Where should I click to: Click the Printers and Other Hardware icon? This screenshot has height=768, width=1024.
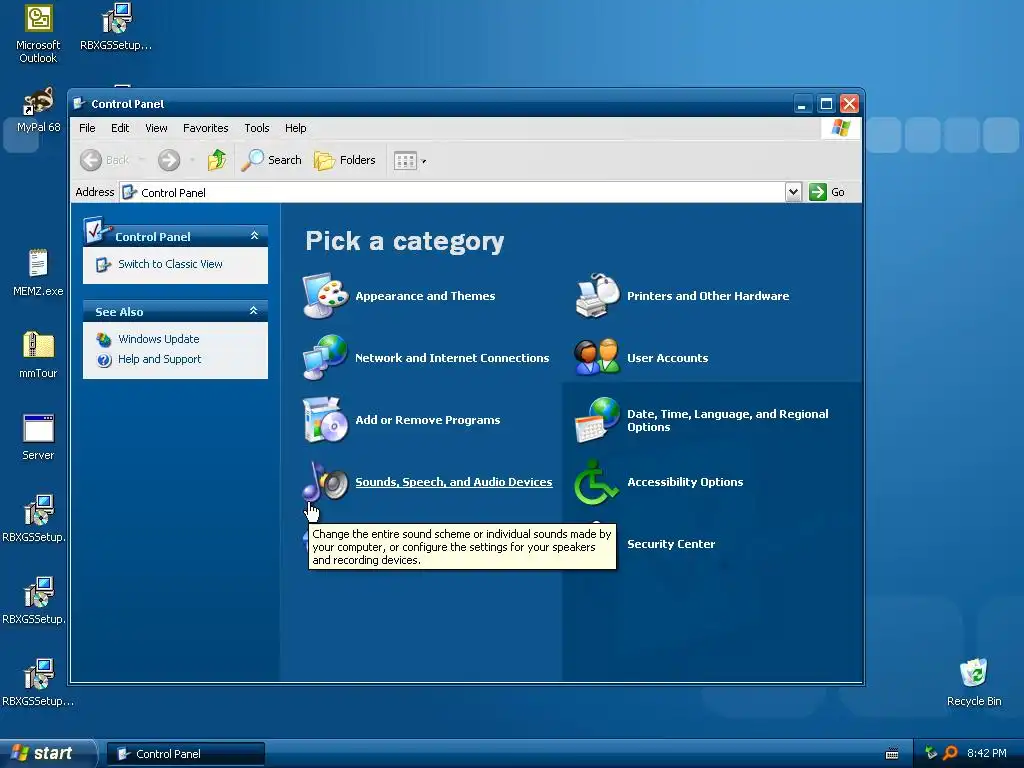(x=597, y=296)
